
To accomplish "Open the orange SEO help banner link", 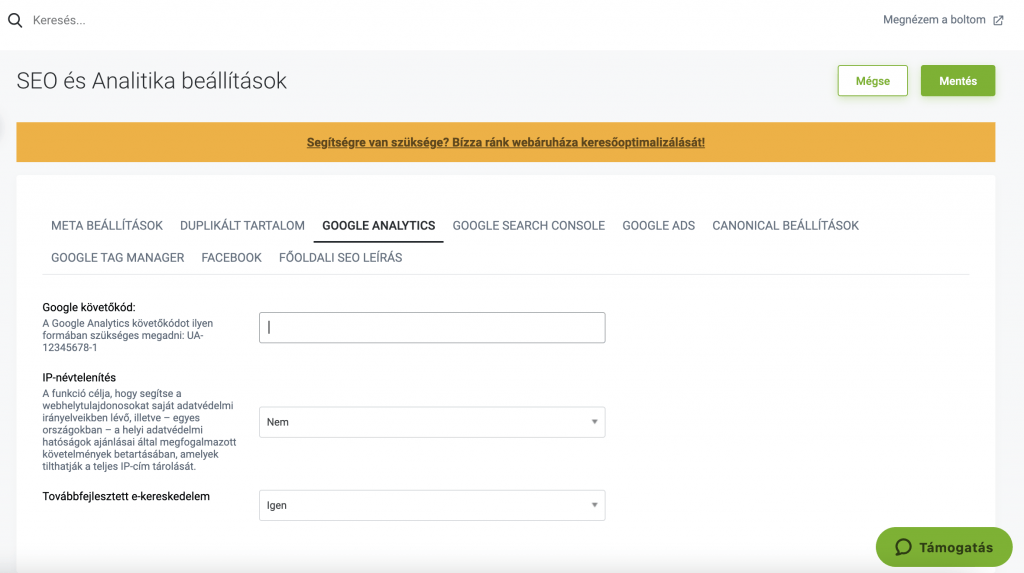I will pos(505,142).
